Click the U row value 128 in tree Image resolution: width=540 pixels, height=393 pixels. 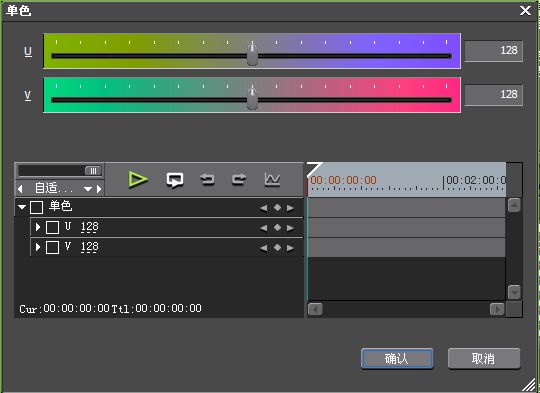click(x=90, y=227)
